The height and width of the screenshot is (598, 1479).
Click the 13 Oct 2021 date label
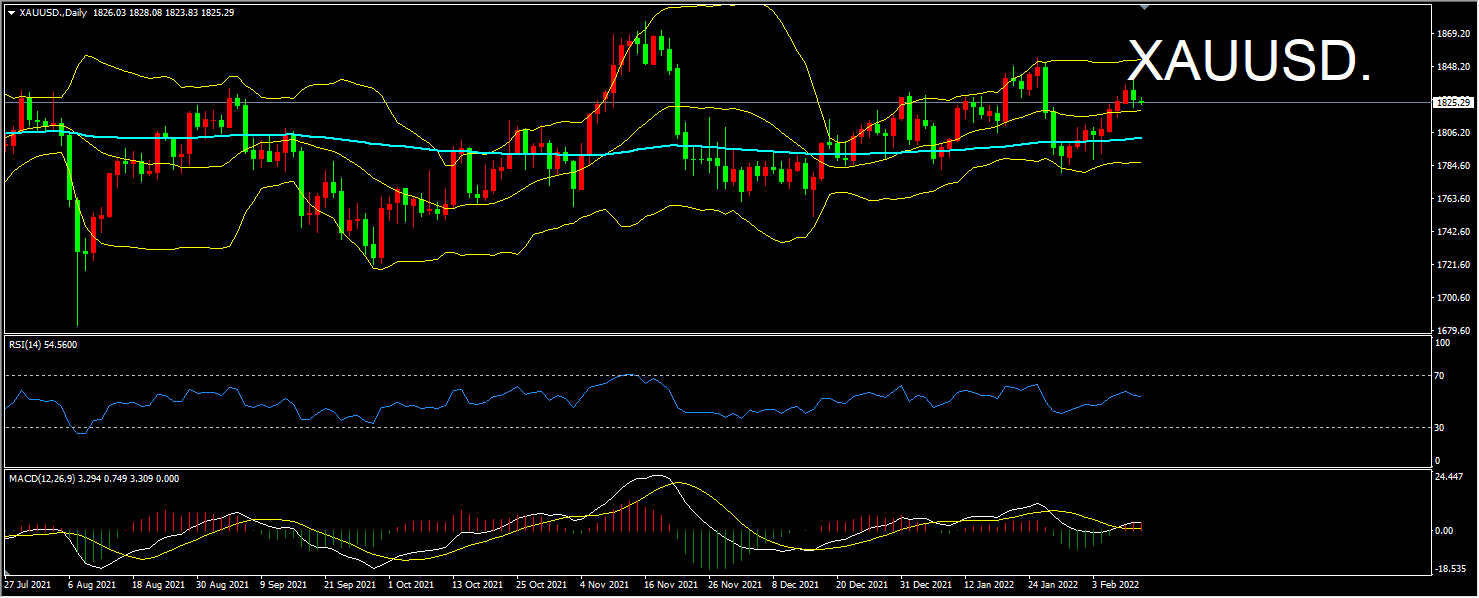coord(476,583)
